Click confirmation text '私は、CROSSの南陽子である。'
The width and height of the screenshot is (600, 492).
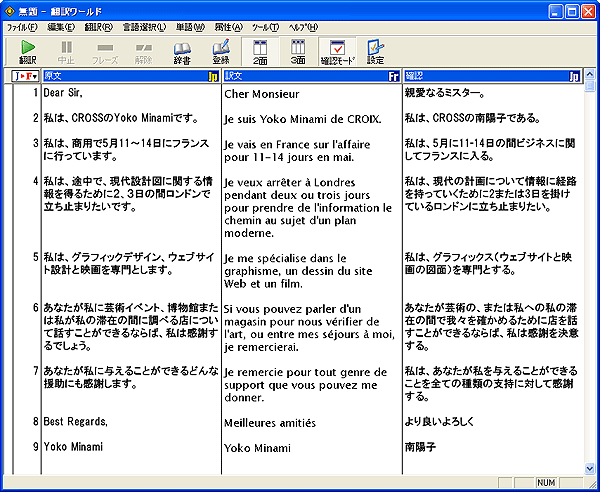click(473, 118)
